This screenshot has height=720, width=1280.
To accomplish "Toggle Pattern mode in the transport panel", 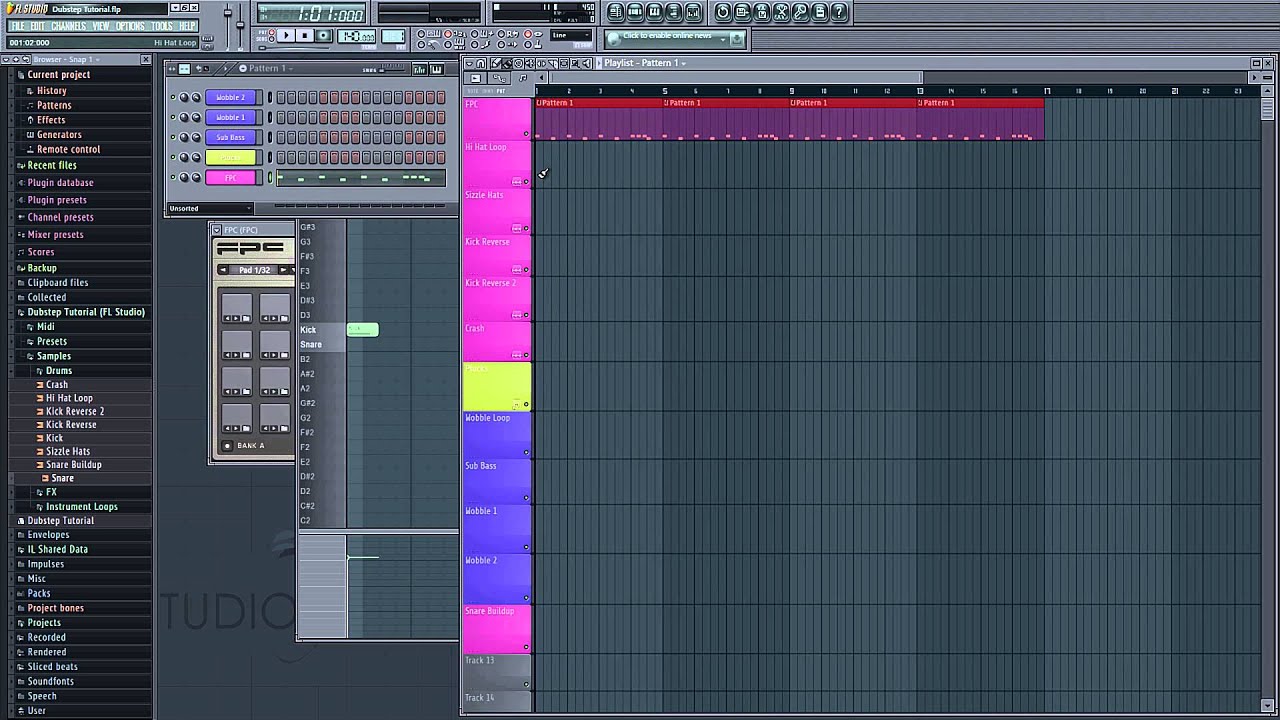I will point(272,32).
